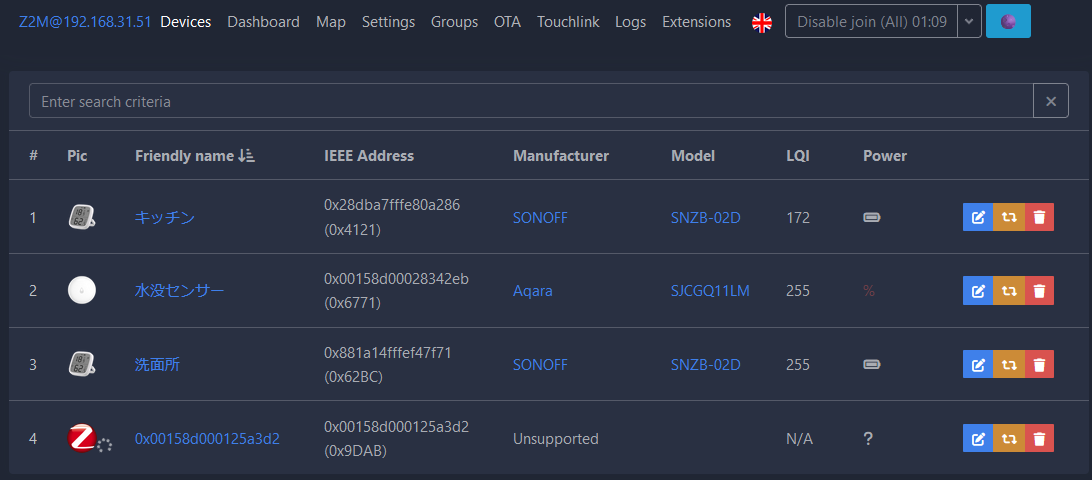The width and height of the screenshot is (1092, 480).
Task: Click reconfigure icon for キッチン device
Action: coord(1008,217)
